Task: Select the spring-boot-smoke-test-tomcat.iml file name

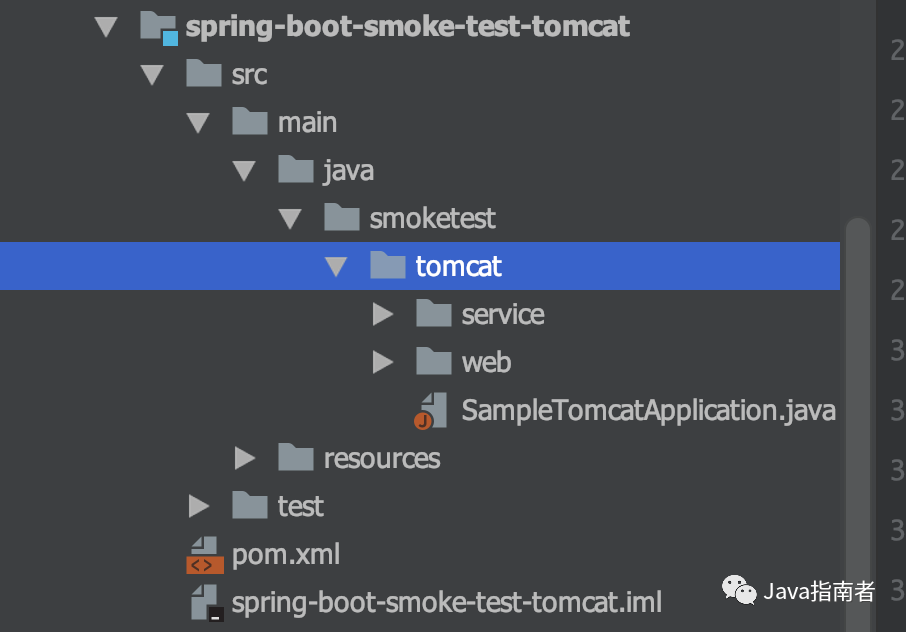Action: click(x=446, y=603)
